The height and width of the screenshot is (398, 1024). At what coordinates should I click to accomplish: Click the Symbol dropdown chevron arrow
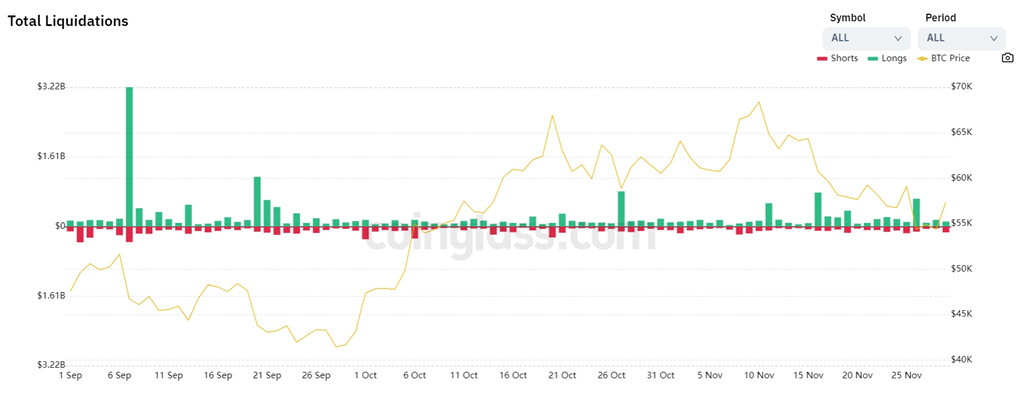coord(898,39)
